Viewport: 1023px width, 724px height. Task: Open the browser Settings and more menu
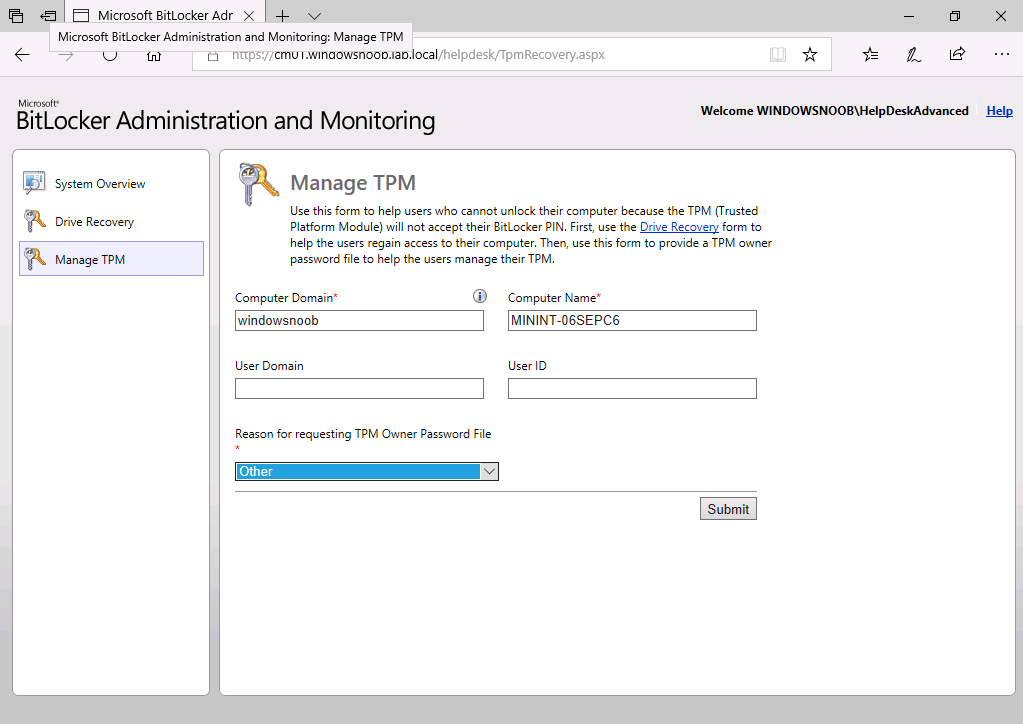click(x=1001, y=55)
